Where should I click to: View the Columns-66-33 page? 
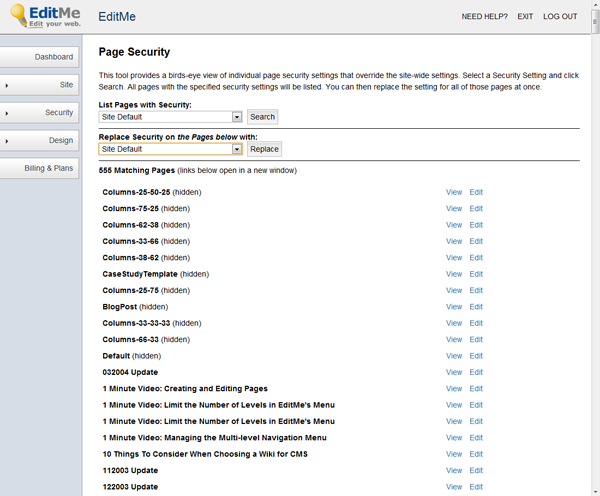[454, 340]
